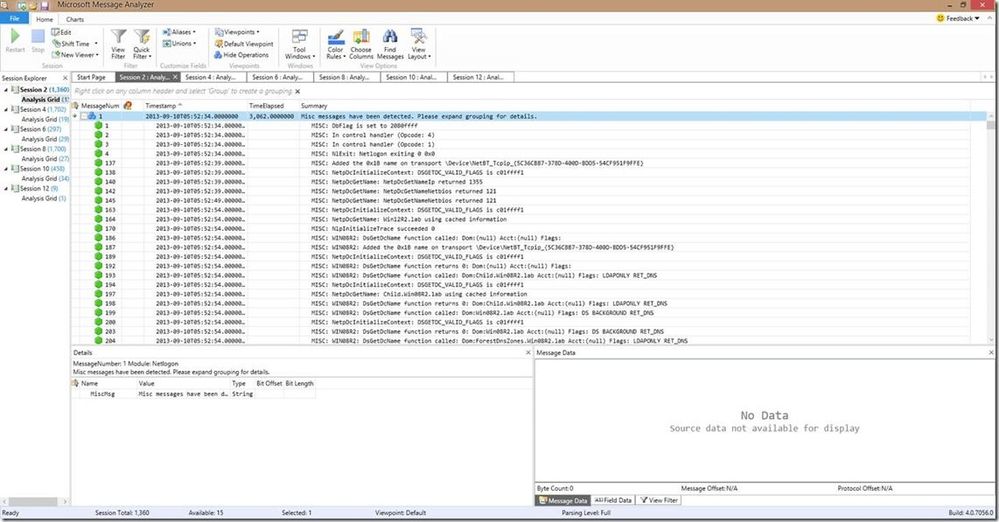This screenshot has width=999, height=522.
Task: Collapse the Session 6 tree node
Action: (x=6, y=129)
